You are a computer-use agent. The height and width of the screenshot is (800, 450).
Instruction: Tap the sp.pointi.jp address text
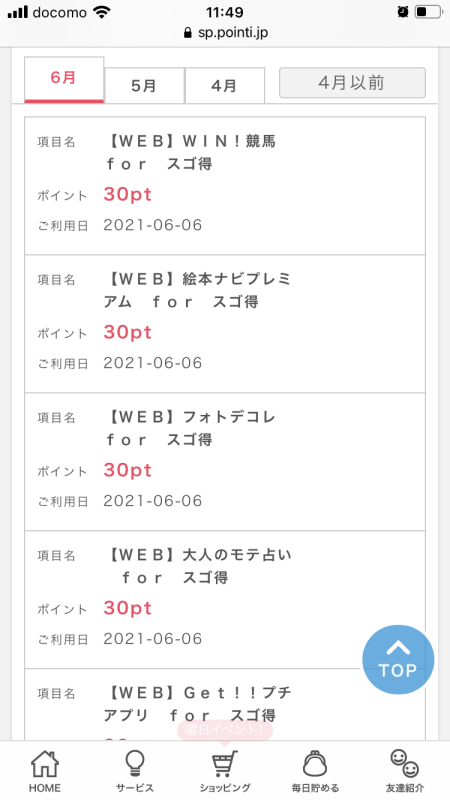pyautogui.click(x=233, y=33)
